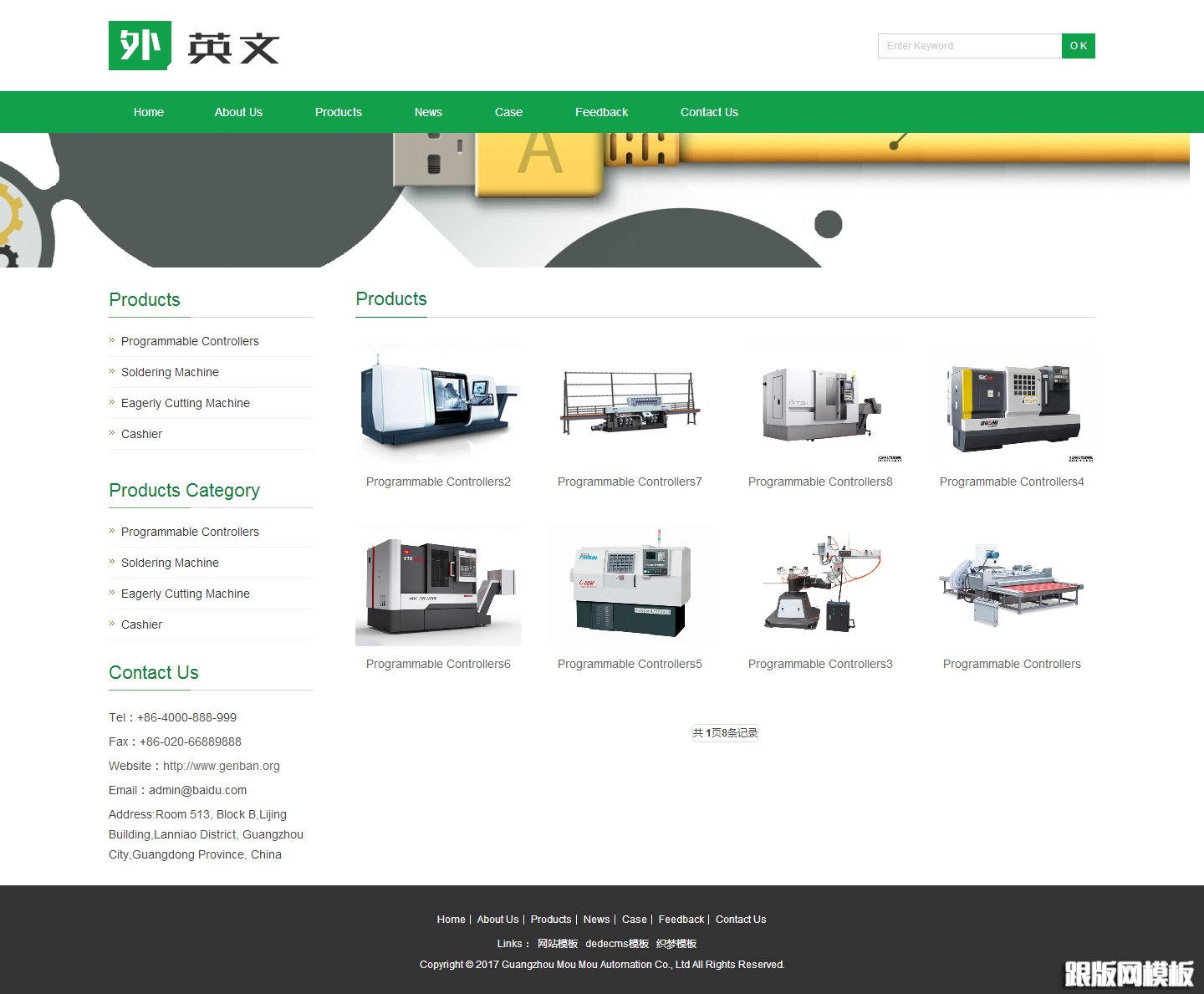Image resolution: width=1204 pixels, height=994 pixels.
Task: Open the Programmable Controllers5 title link
Action: 630,664
